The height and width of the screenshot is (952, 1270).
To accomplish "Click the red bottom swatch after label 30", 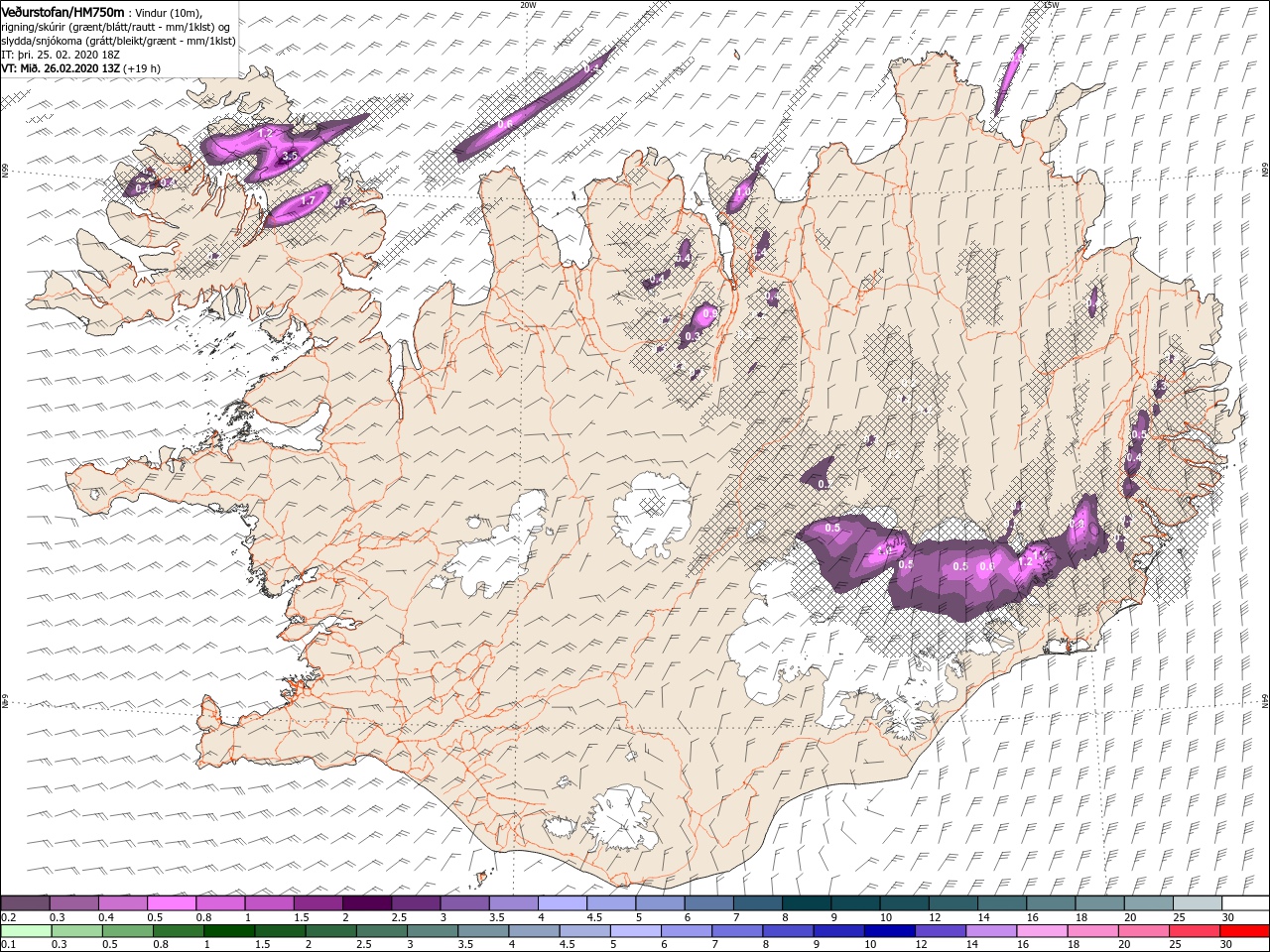I will tap(1242, 931).
